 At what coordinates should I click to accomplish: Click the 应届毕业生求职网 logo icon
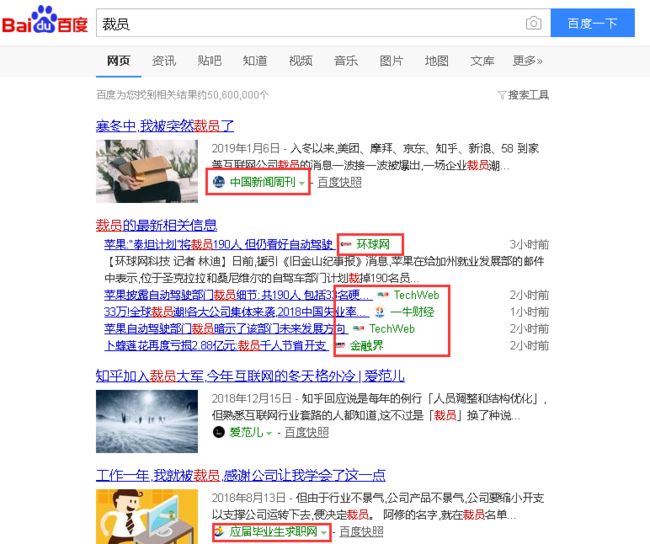click(219, 531)
